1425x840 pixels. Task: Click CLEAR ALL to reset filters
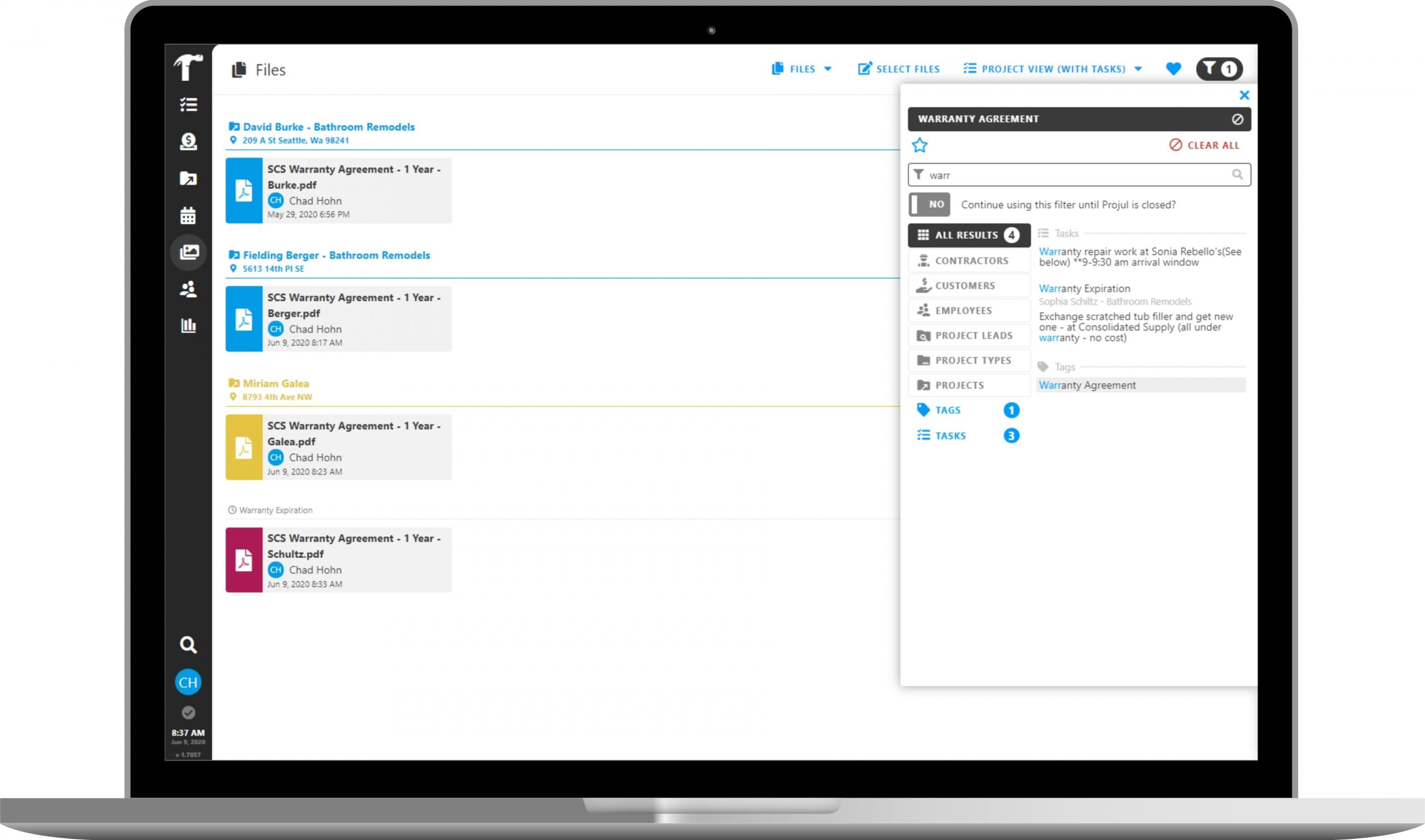coord(1203,145)
